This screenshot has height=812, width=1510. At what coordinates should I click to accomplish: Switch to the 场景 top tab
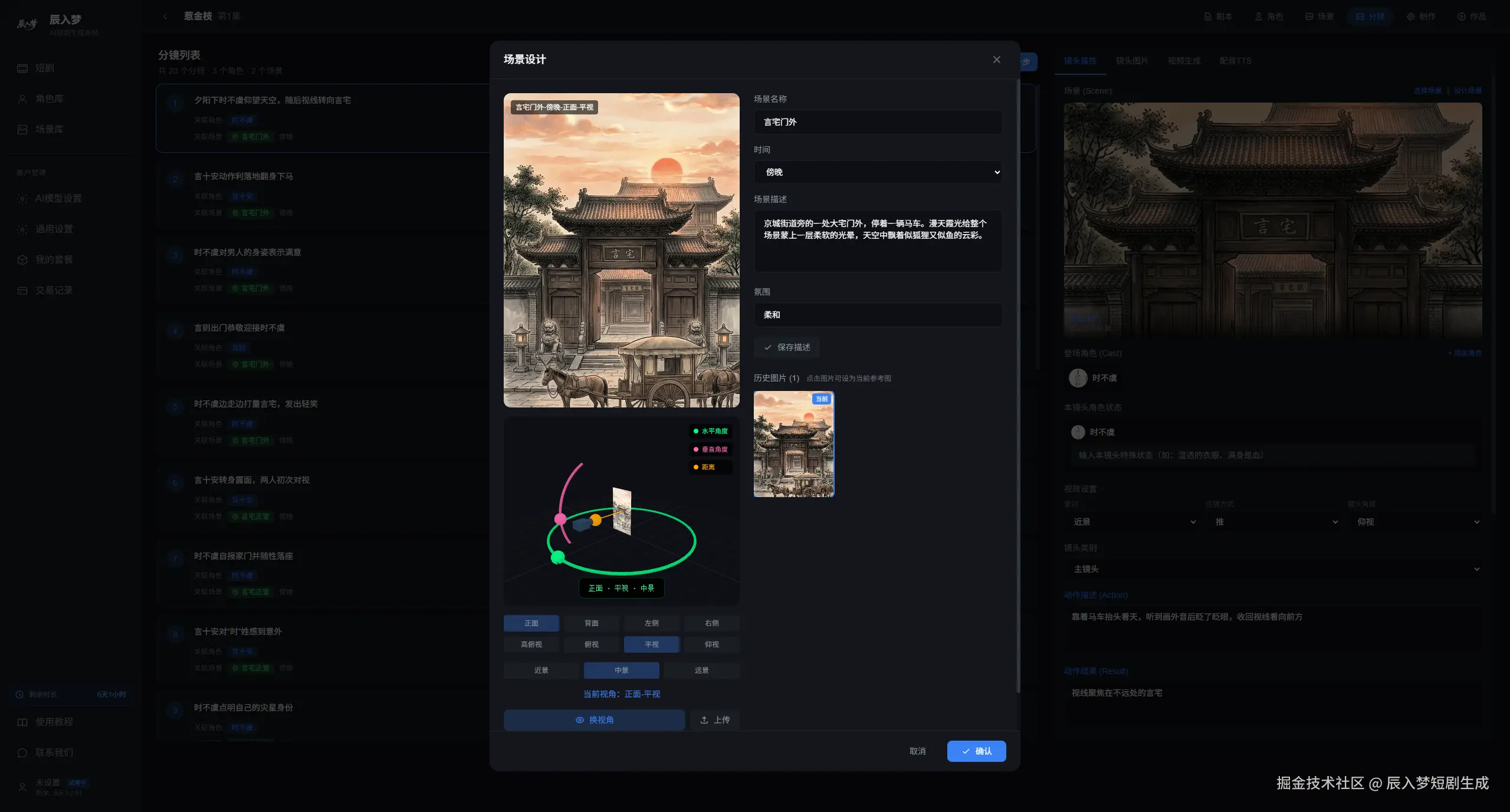pos(1320,17)
